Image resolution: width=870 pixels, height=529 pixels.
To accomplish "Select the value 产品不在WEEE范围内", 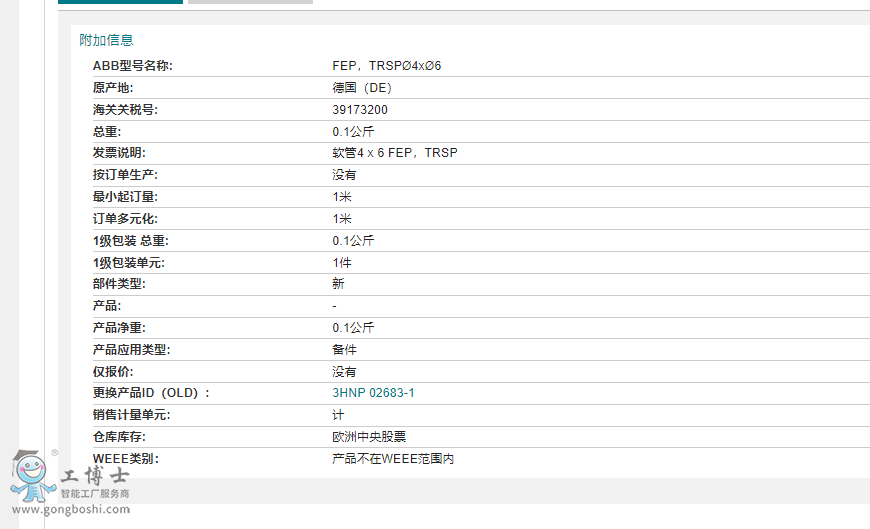I will [393, 459].
